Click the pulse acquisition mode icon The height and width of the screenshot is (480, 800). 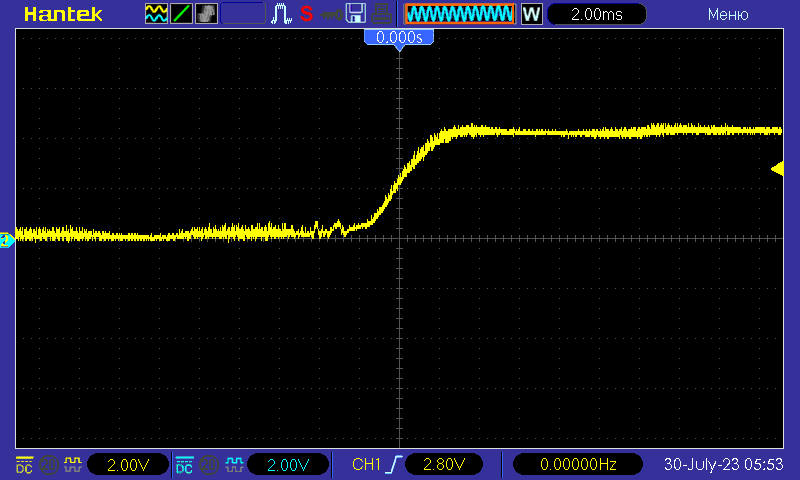coord(281,14)
